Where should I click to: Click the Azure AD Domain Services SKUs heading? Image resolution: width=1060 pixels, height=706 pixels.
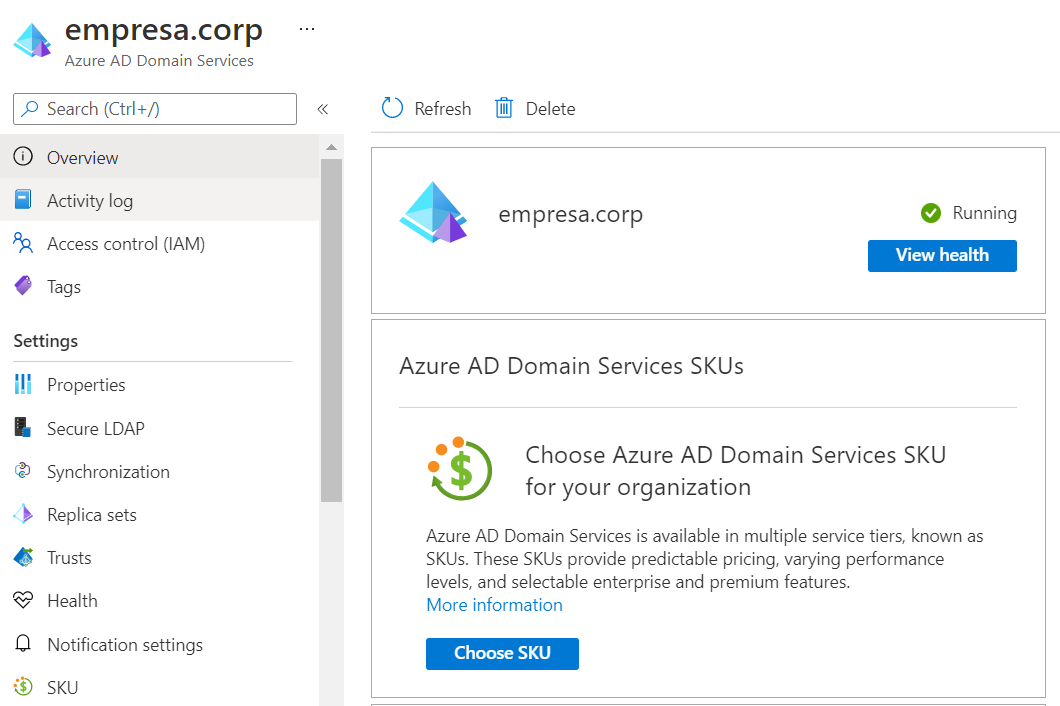click(571, 366)
